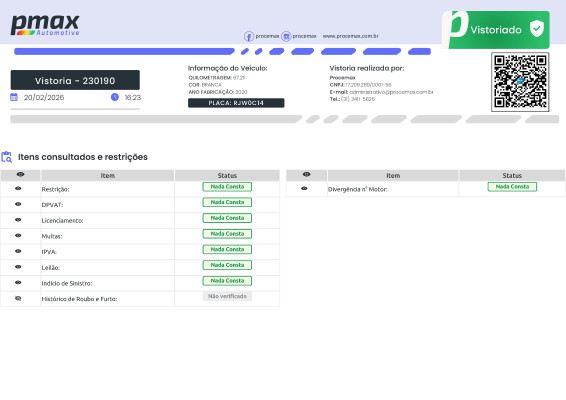Toggle the eye icon for DPVAT row

point(18,204)
